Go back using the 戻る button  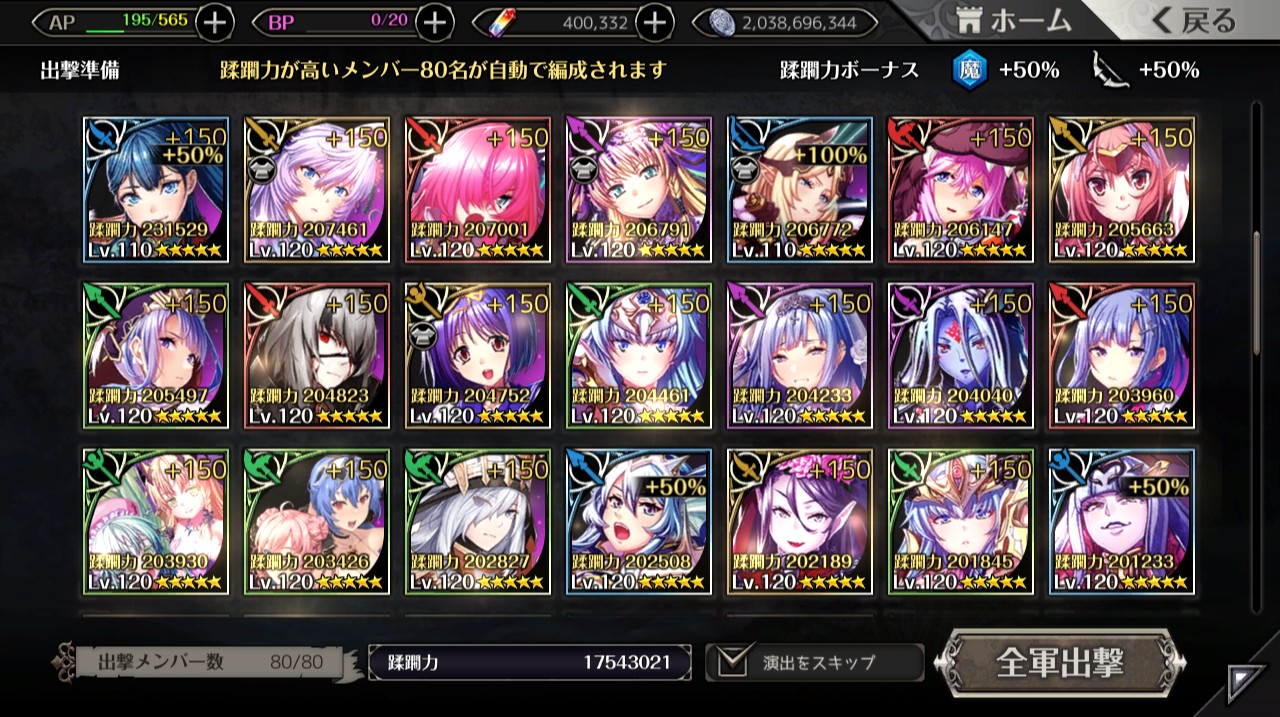click(x=1192, y=20)
